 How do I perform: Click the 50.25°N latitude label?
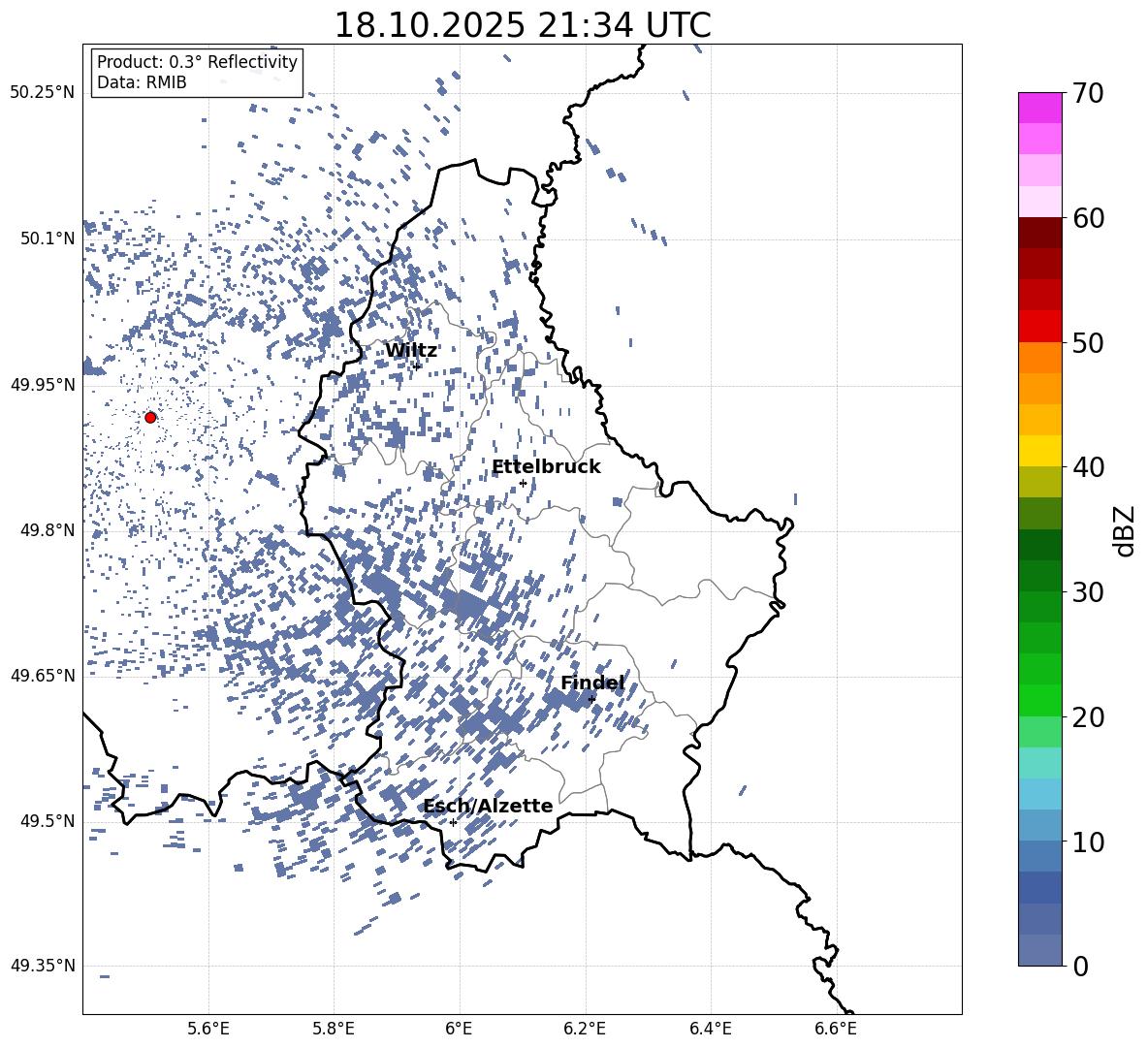click(x=44, y=93)
